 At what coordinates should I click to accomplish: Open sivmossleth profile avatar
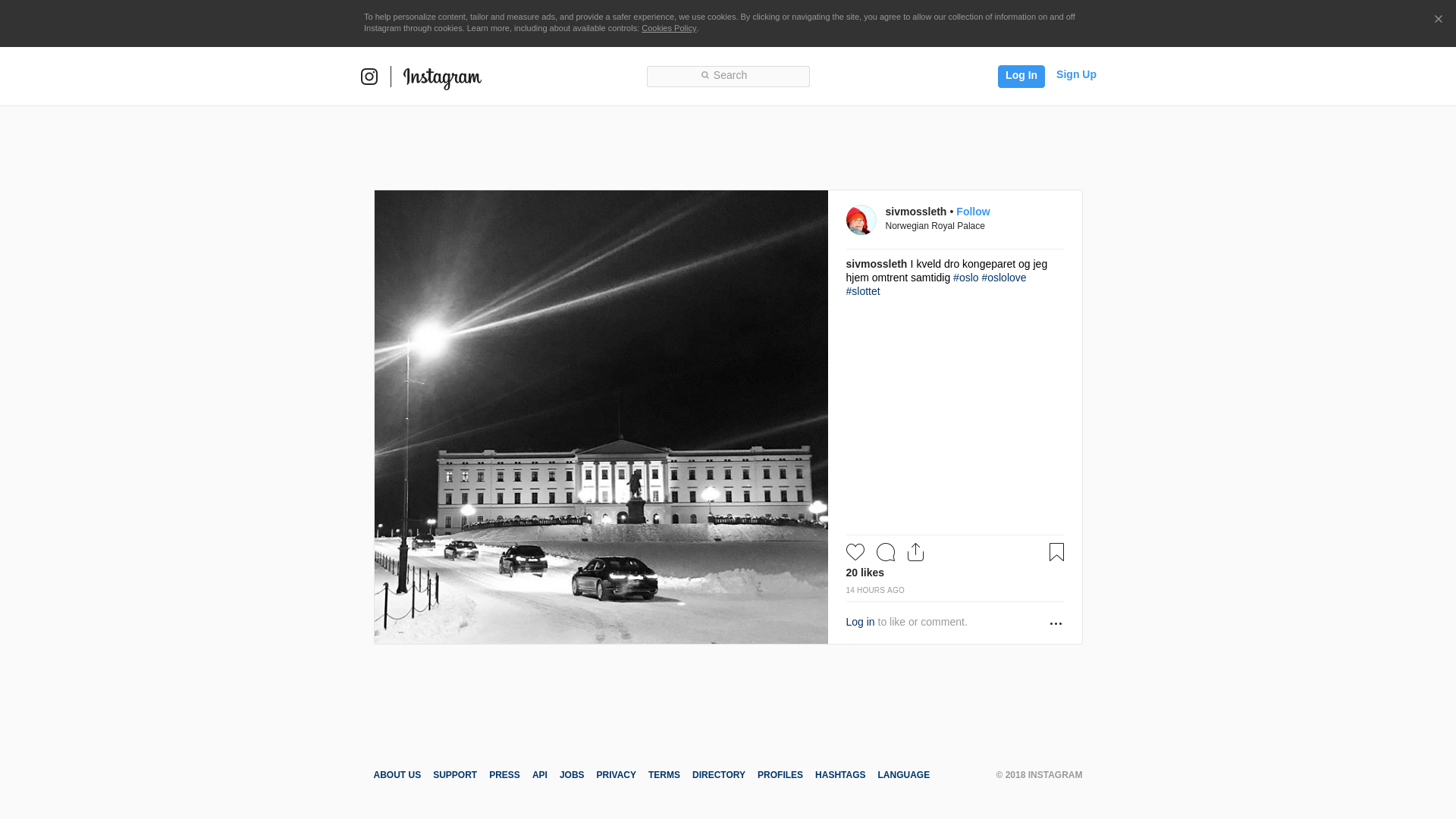point(861,220)
